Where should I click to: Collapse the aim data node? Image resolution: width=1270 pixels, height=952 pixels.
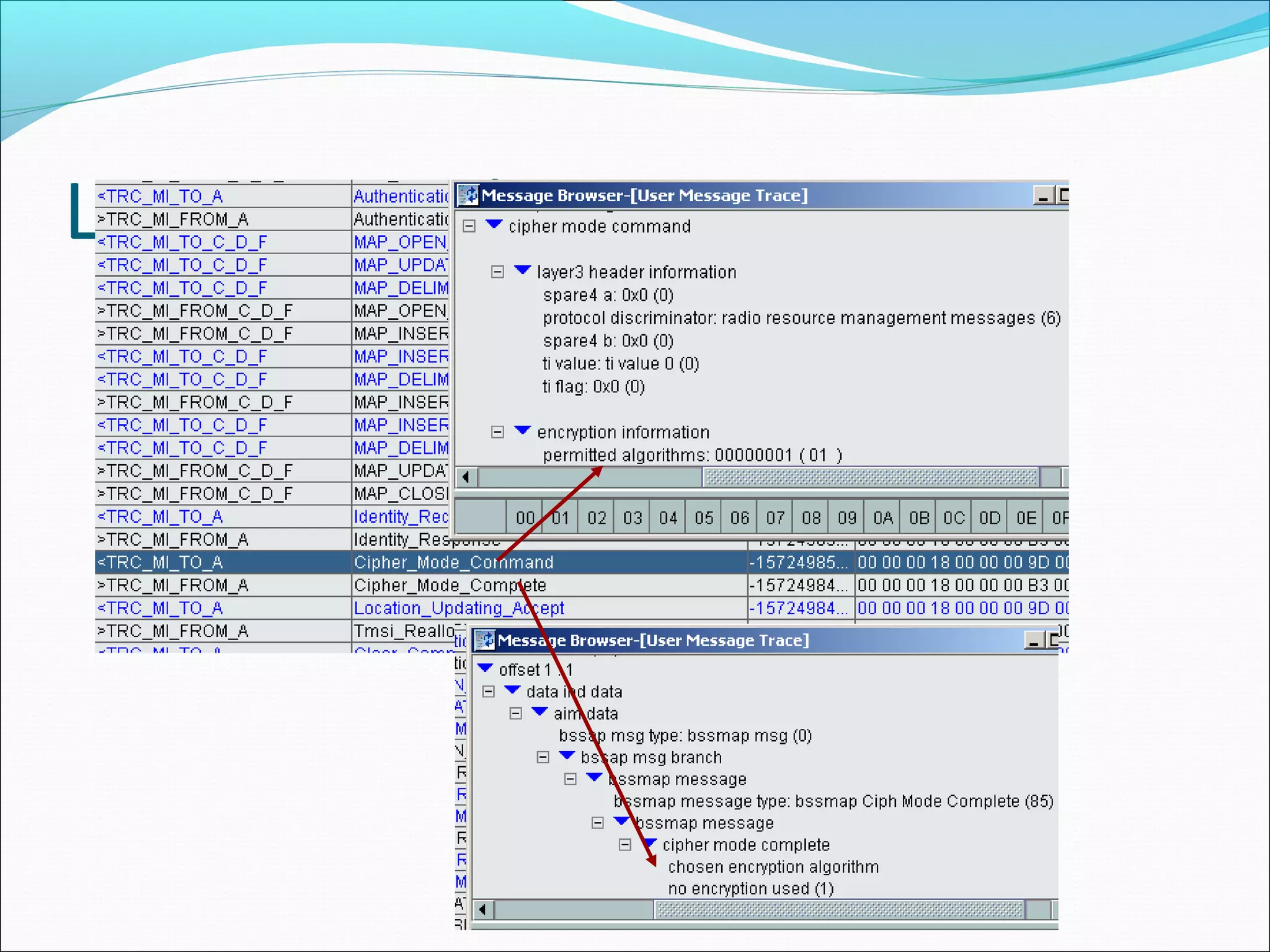pyautogui.click(x=516, y=714)
